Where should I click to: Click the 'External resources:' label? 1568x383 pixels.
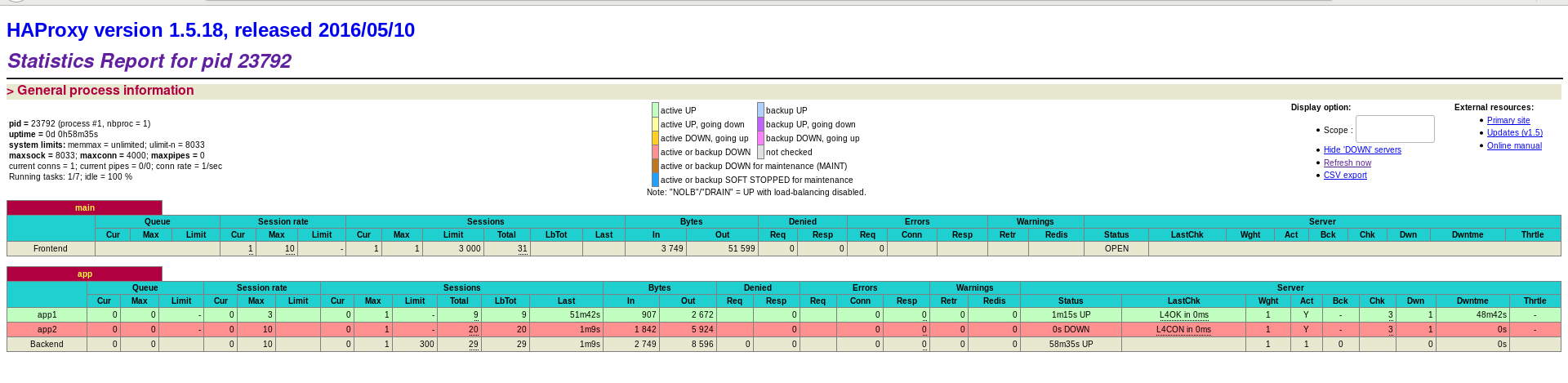1494,107
